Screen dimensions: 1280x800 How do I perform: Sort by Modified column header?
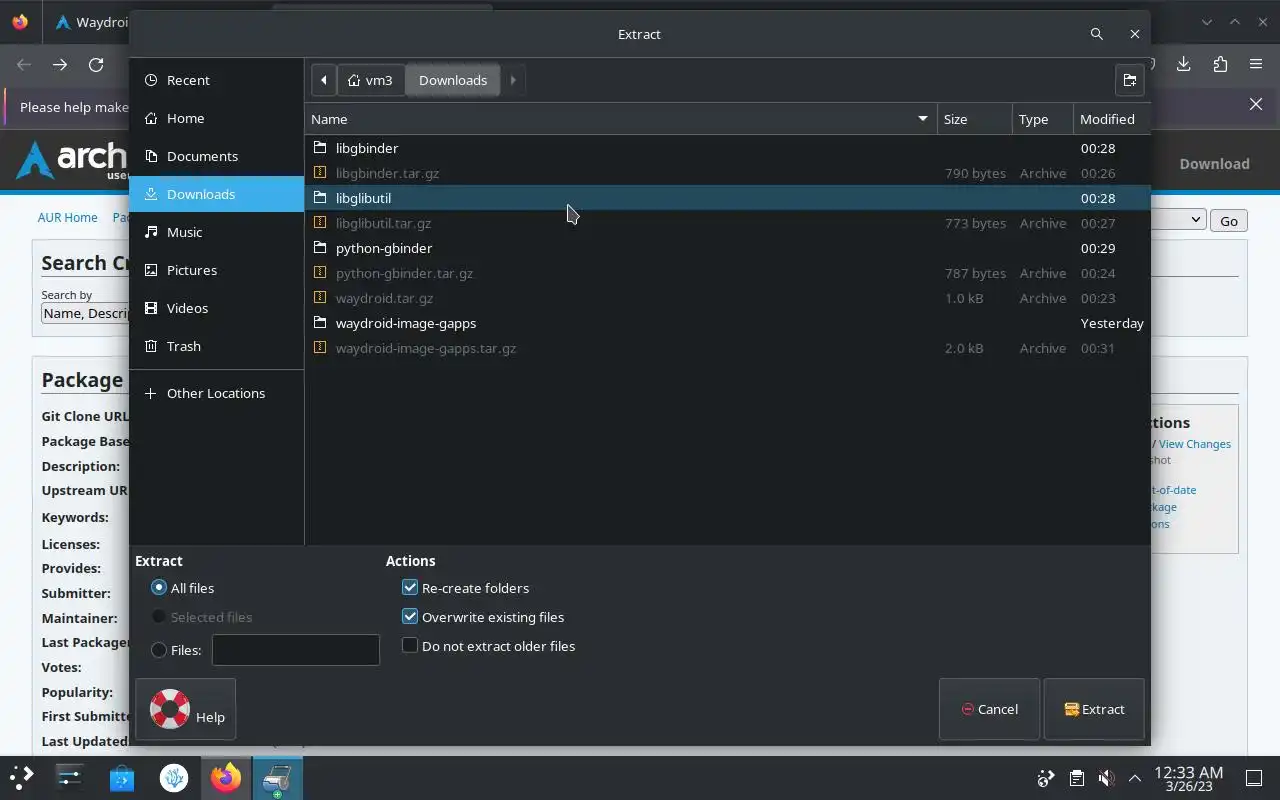(1111, 119)
